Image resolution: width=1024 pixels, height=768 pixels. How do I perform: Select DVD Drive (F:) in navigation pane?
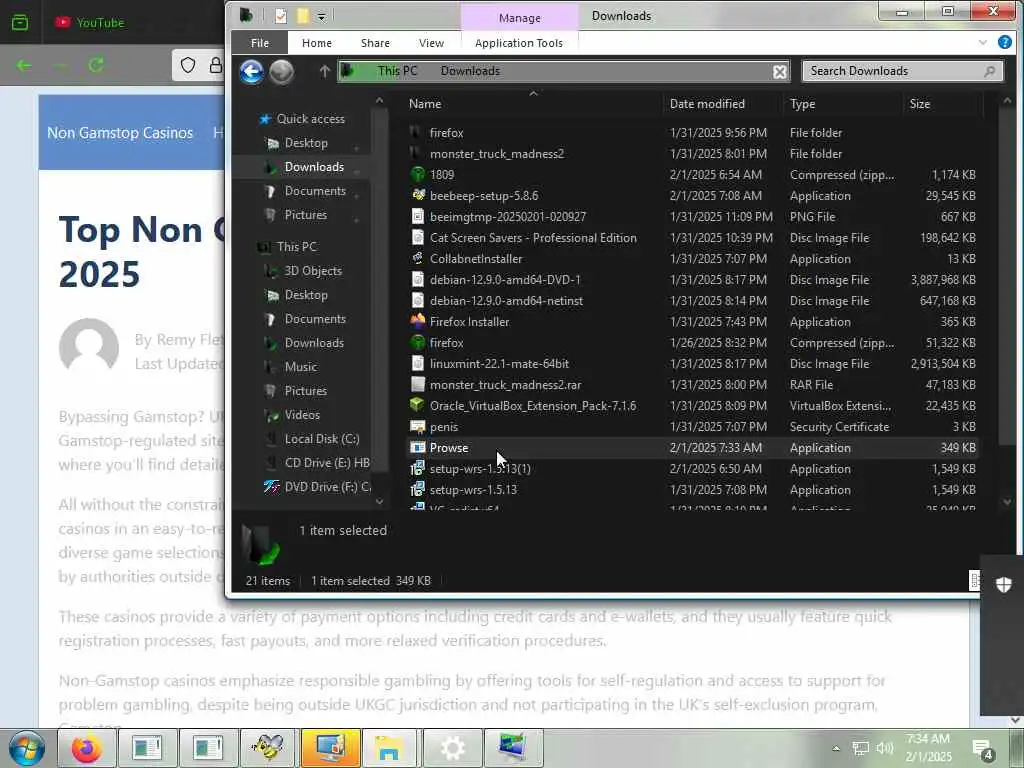point(327,487)
